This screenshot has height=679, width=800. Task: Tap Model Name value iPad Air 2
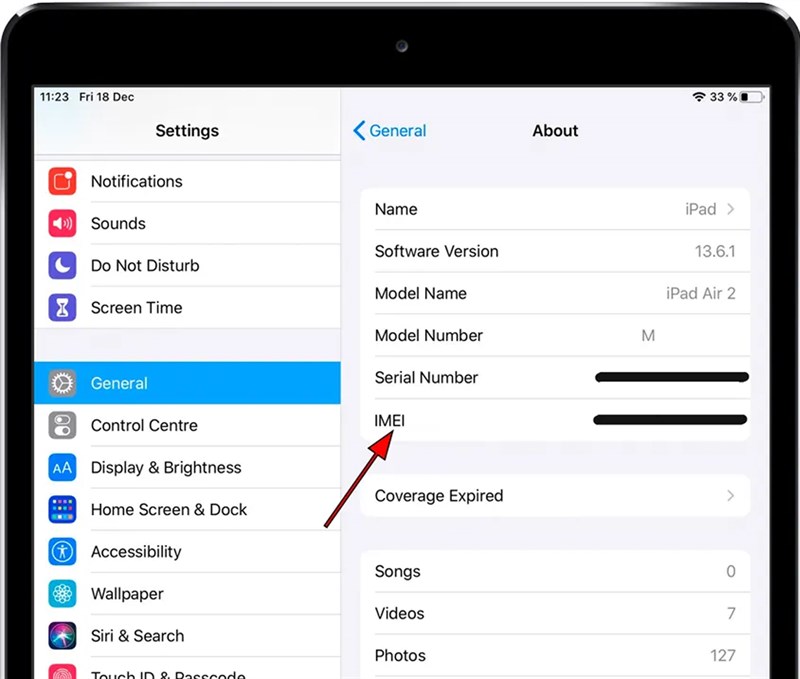point(701,293)
